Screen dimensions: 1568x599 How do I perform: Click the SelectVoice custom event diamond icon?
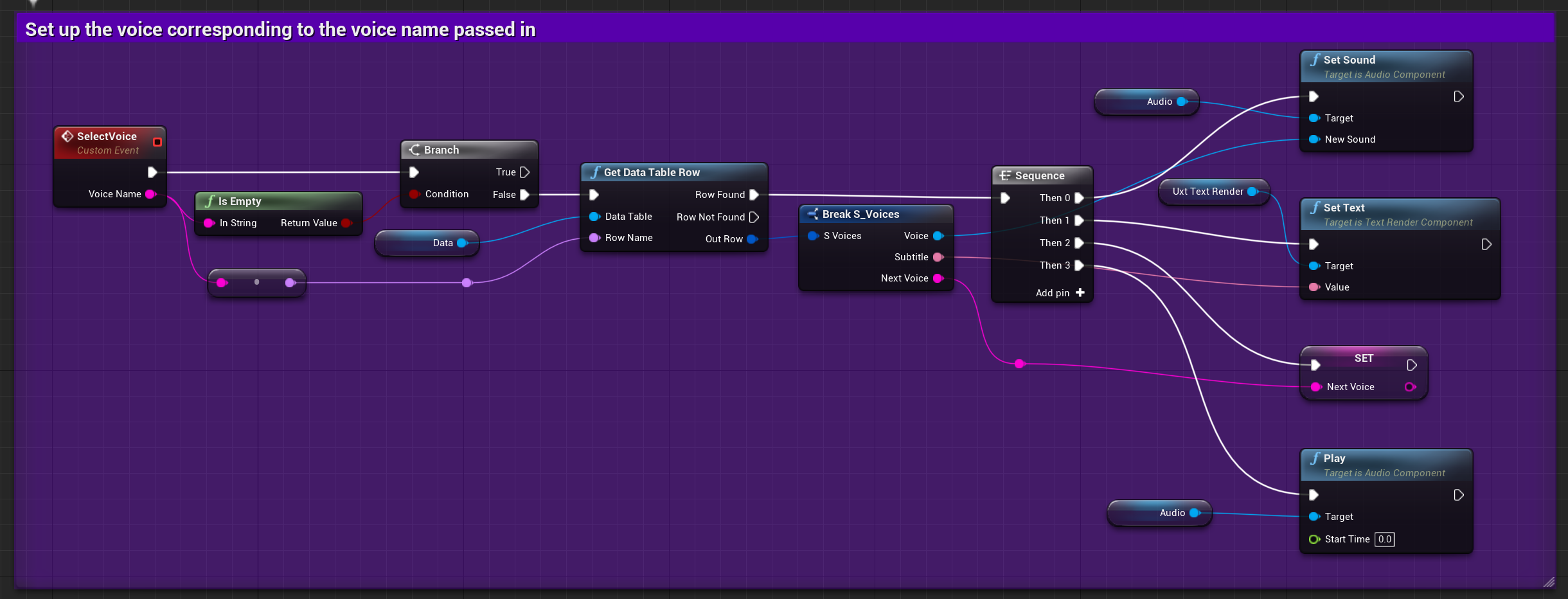(67, 136)
